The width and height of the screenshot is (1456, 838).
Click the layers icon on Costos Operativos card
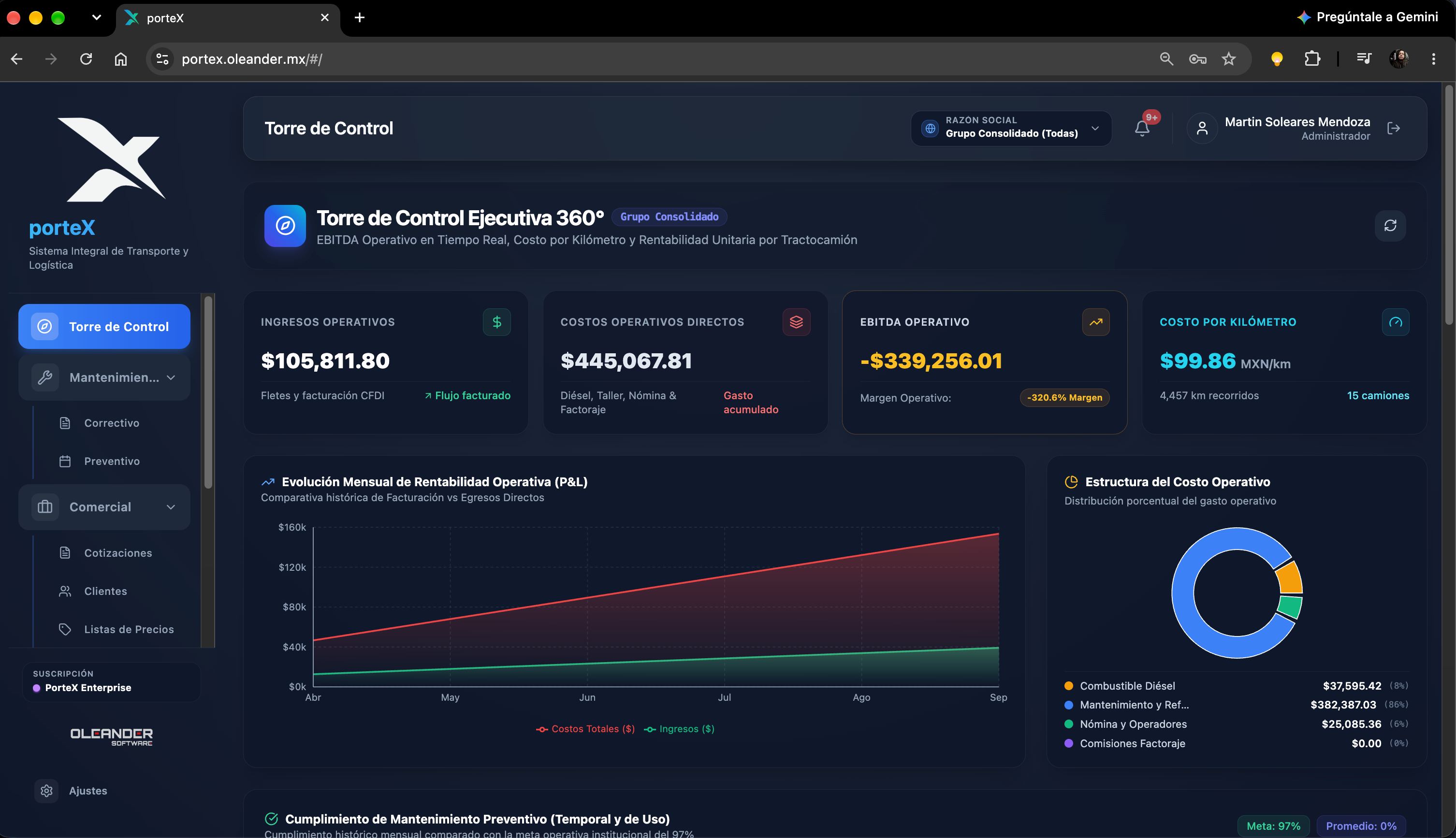point(796,322)
